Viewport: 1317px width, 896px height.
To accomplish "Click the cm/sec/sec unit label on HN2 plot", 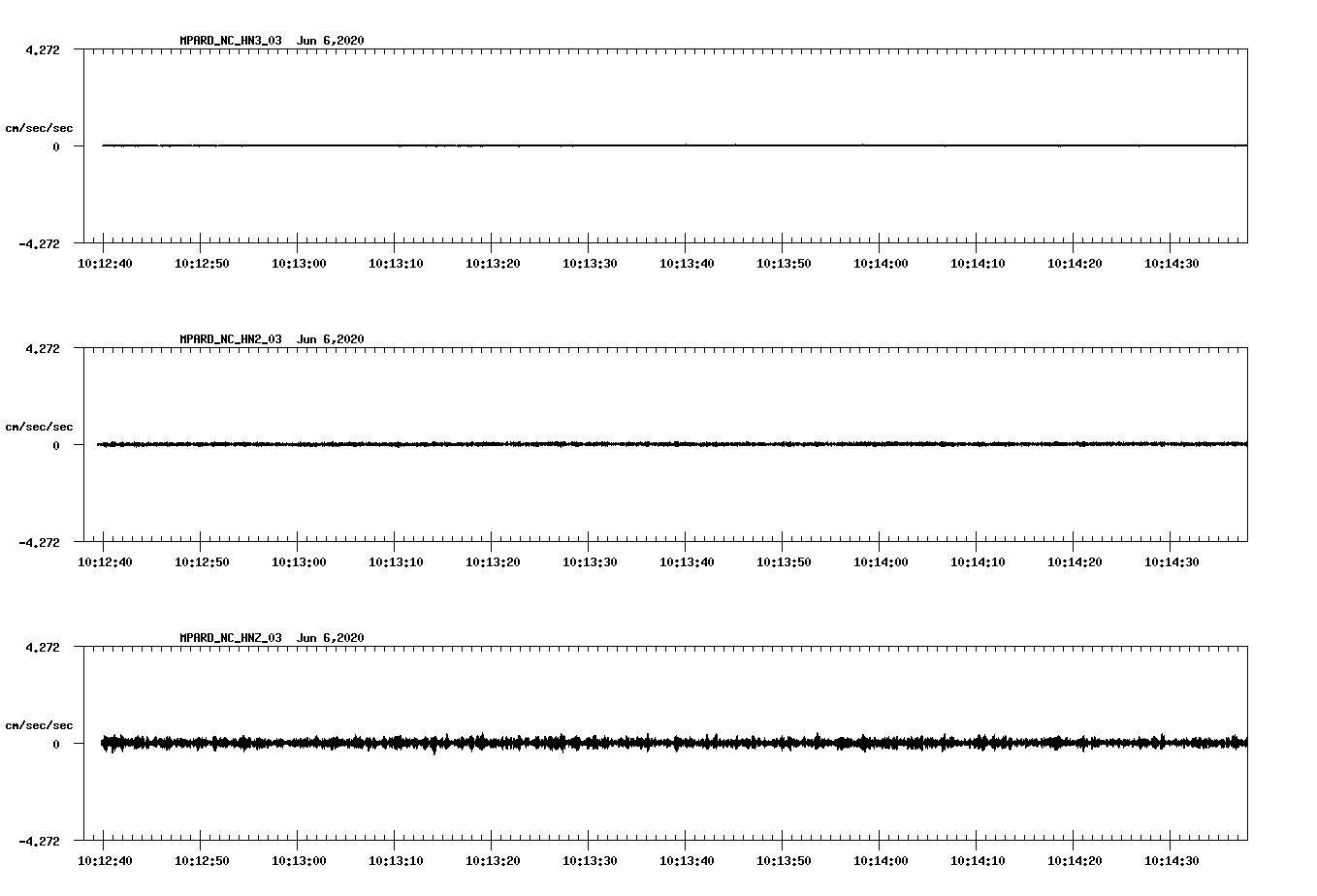I will pyautogui.click(x=39, y=427).
